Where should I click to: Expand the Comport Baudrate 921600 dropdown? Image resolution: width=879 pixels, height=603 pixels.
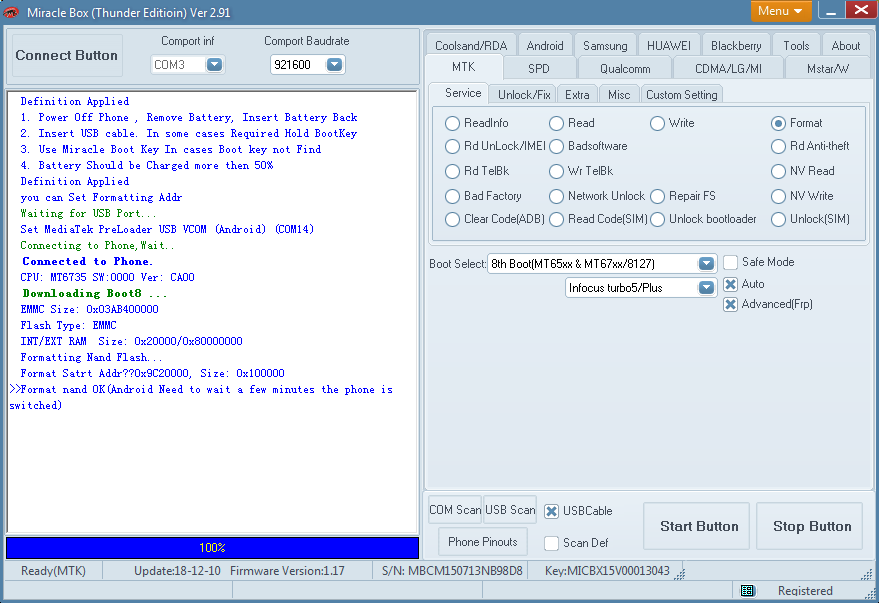334,64
